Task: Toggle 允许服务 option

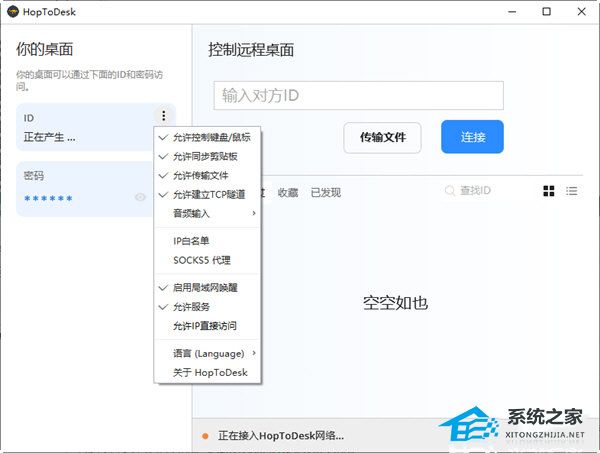Action: tap(207, 307)
